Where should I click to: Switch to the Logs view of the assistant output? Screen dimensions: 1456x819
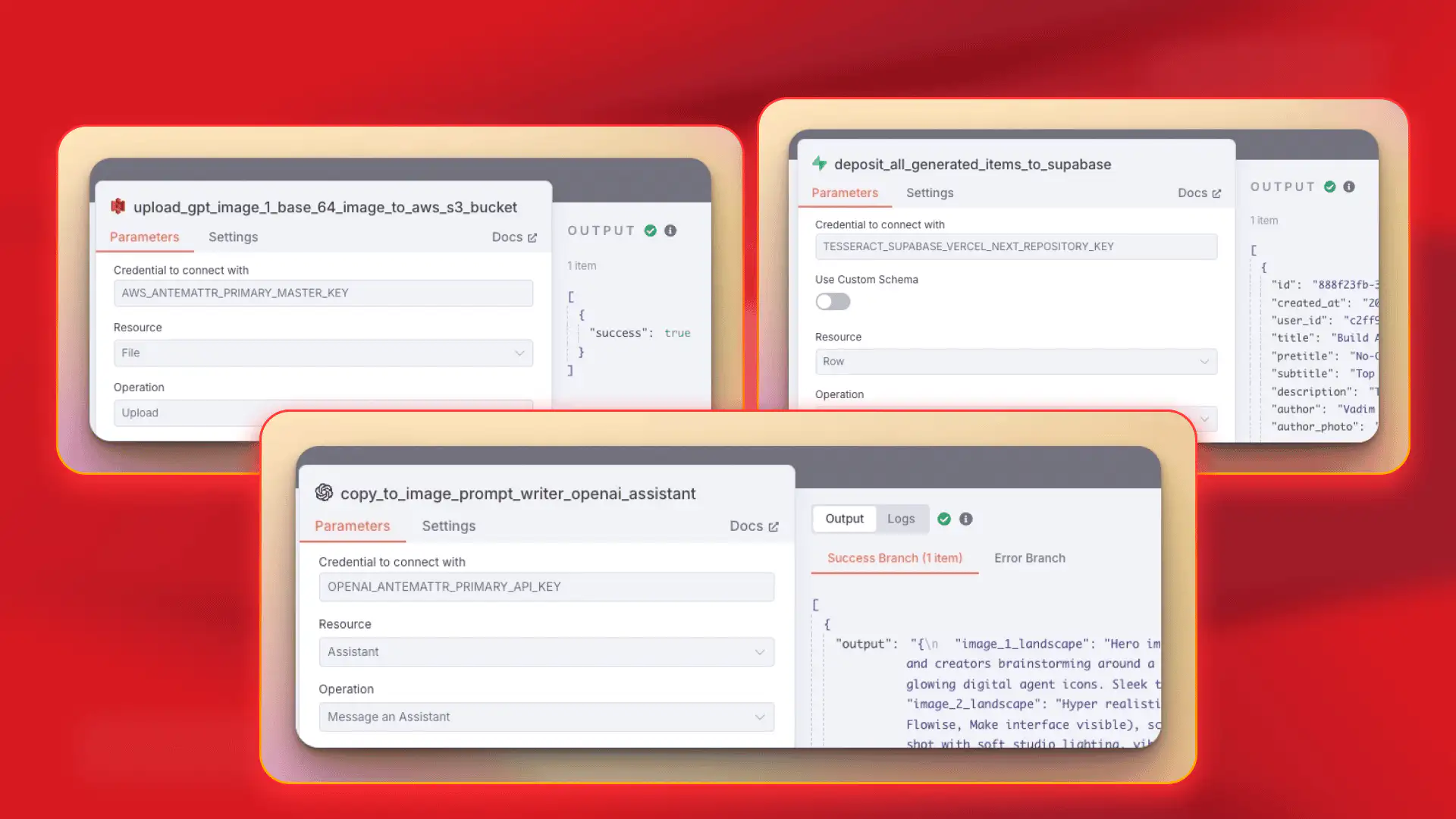pyautogui.click(x=901, y=519)
